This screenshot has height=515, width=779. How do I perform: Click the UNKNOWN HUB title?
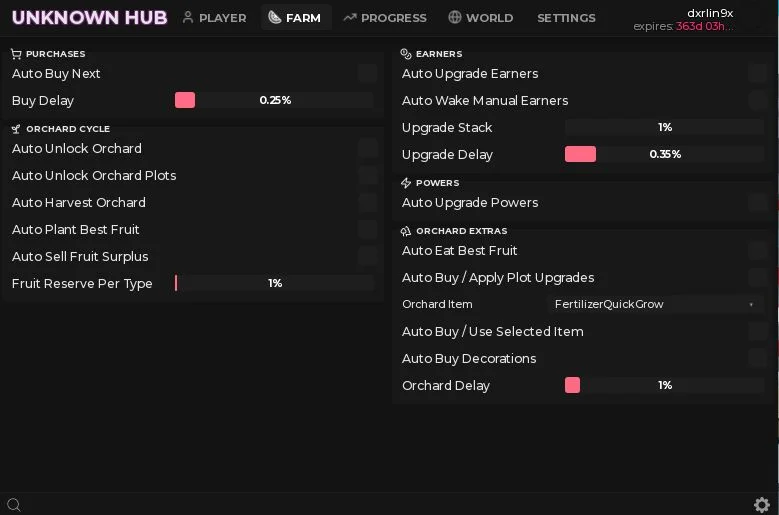[89, 17]
